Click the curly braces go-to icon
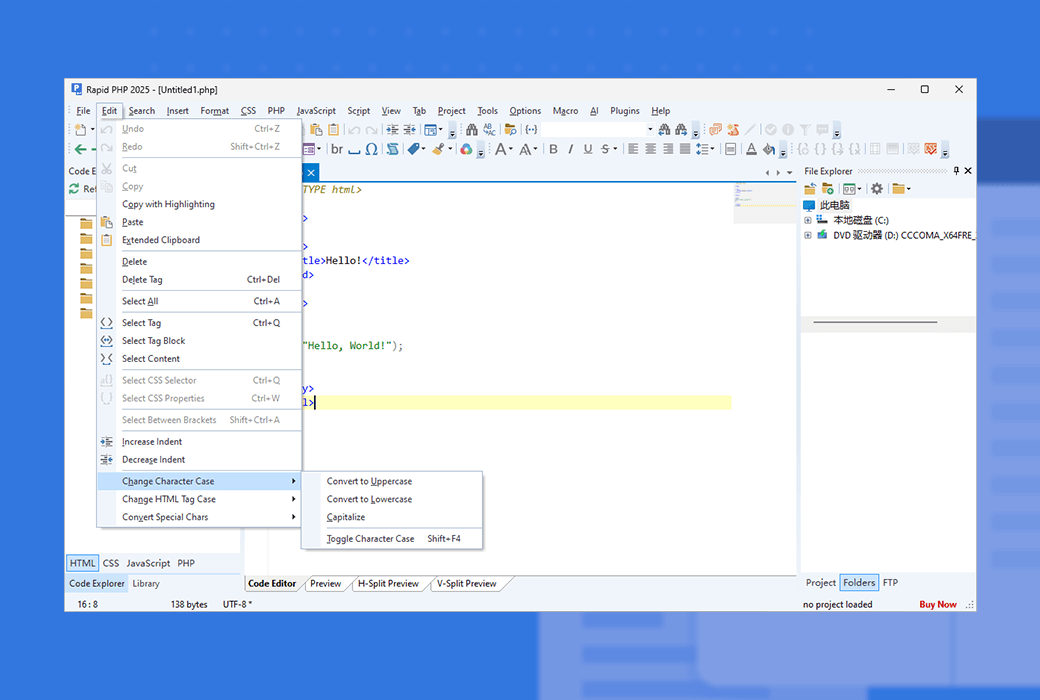 pyautogui.click(x=531, y=129)
